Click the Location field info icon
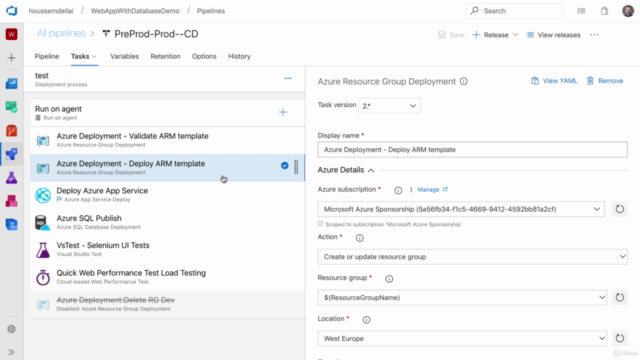 (x=367, y=320)
